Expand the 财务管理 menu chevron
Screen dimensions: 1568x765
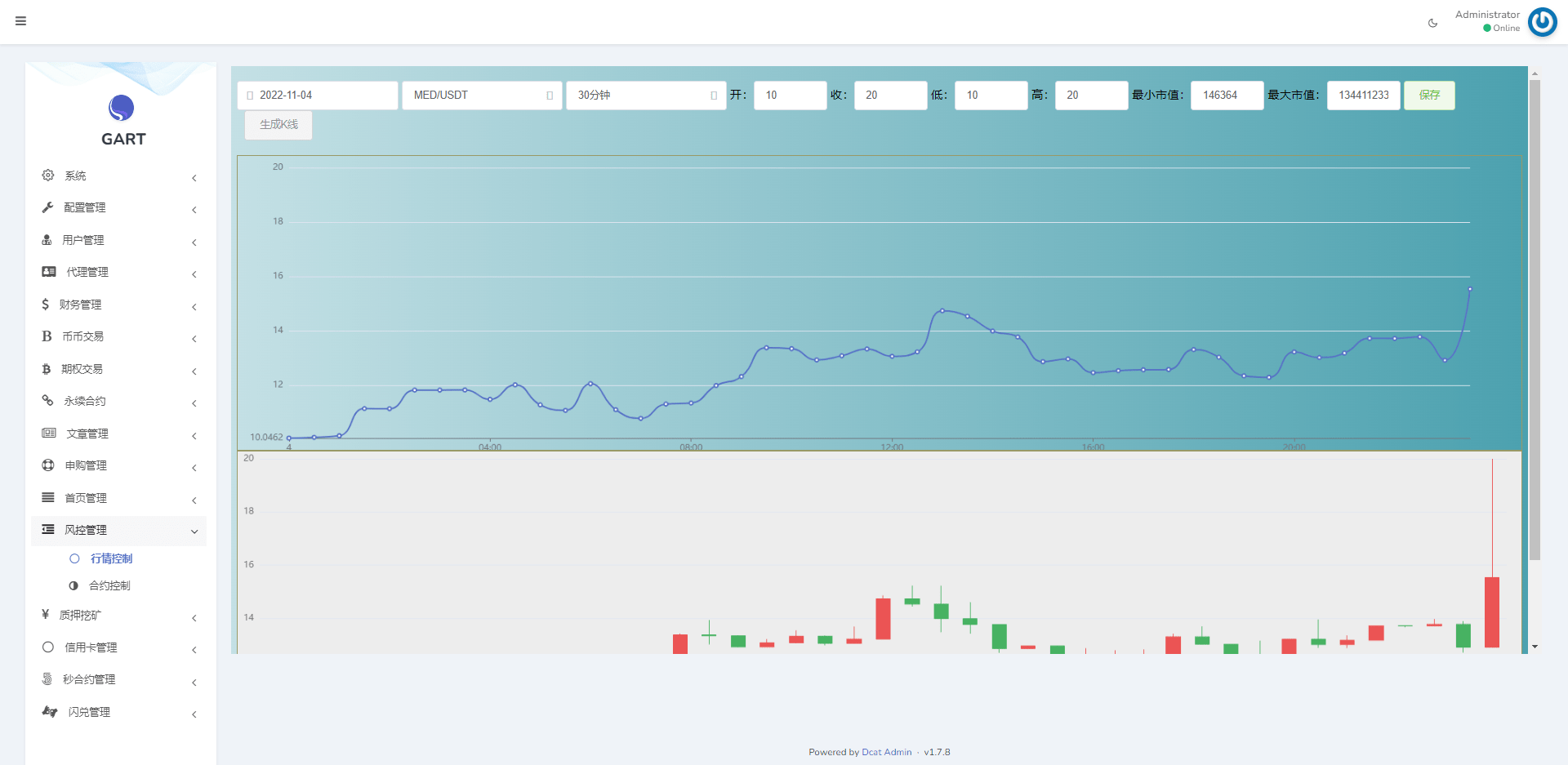tap(194, 306)
